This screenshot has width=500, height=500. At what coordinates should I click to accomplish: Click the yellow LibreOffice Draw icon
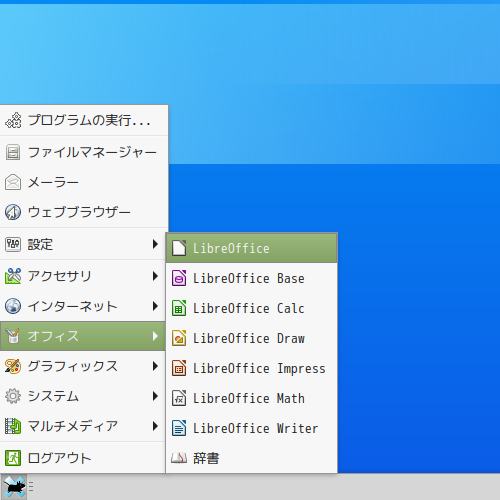click(x=179, y=338)
